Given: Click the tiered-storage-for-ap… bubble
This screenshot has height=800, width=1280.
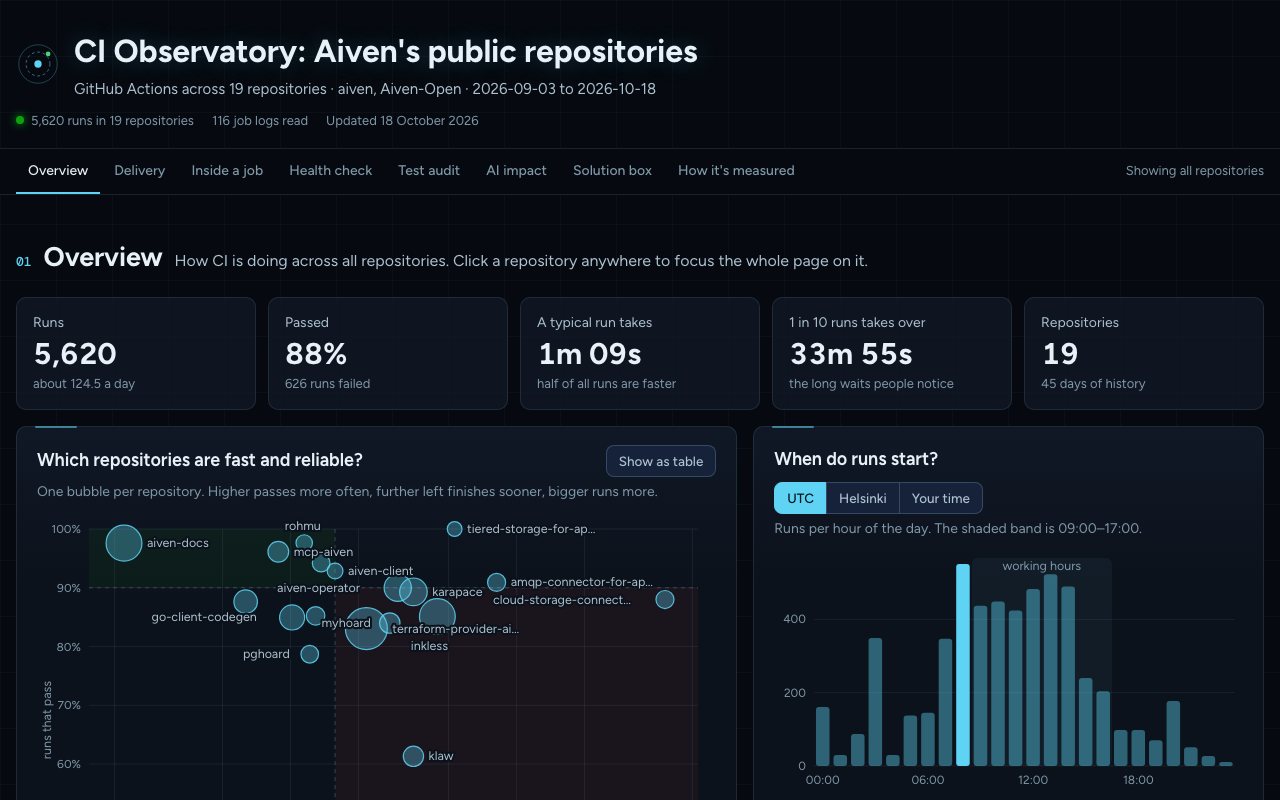Looking at the screenshot, I should 454,529.
